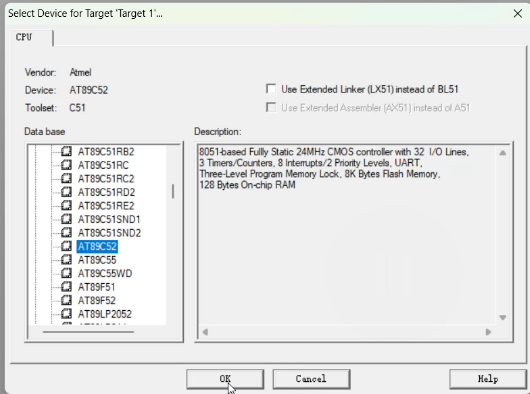Click chip icon beside AT89C55WD
Viewport: 530px width, 394px height.
(66, 273)
